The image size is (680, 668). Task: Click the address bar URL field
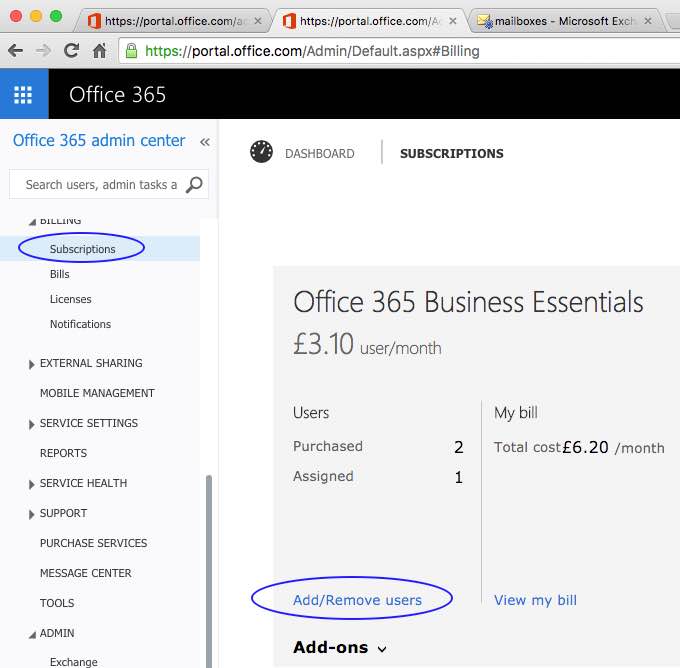point(399,51)
